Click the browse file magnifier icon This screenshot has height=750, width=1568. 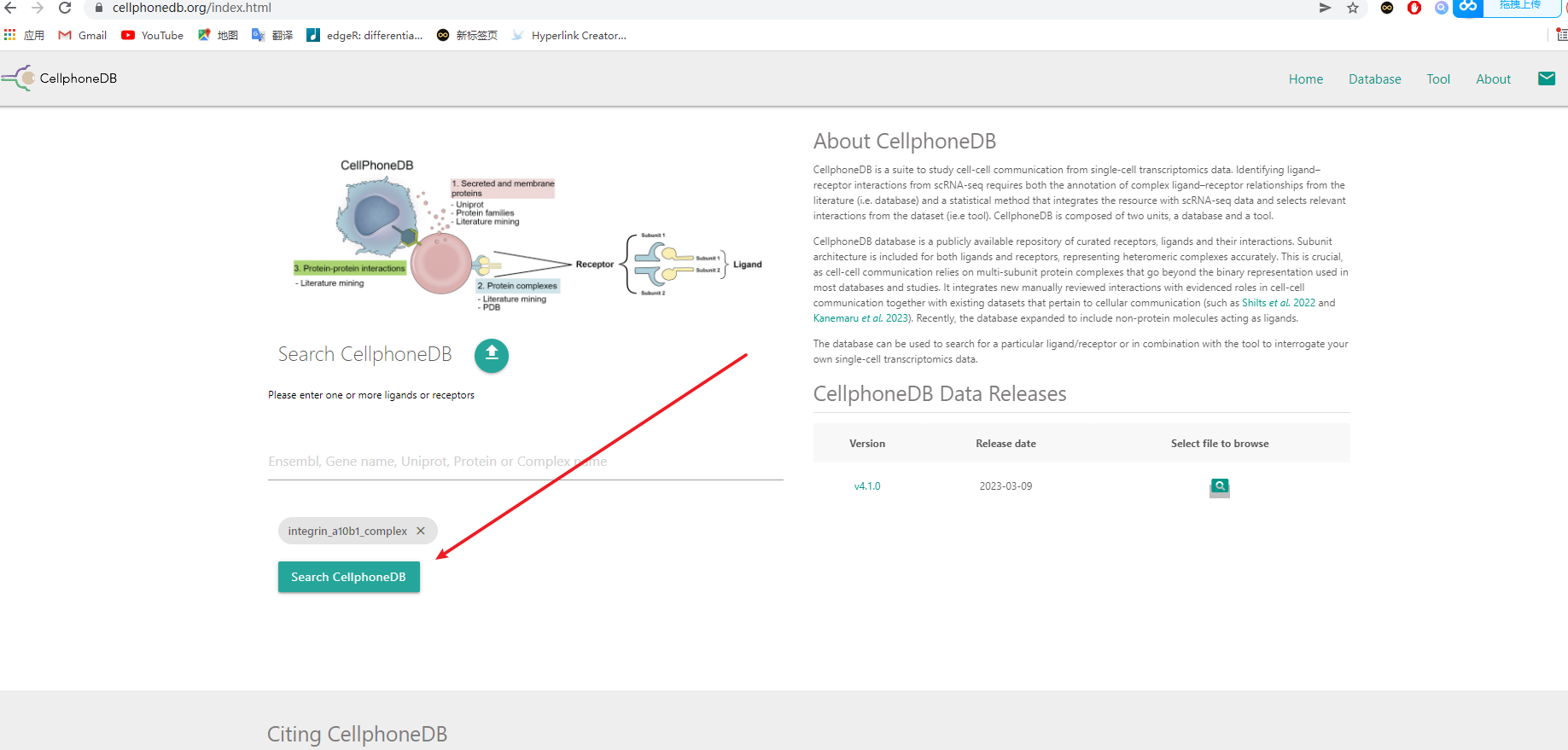1220,487
